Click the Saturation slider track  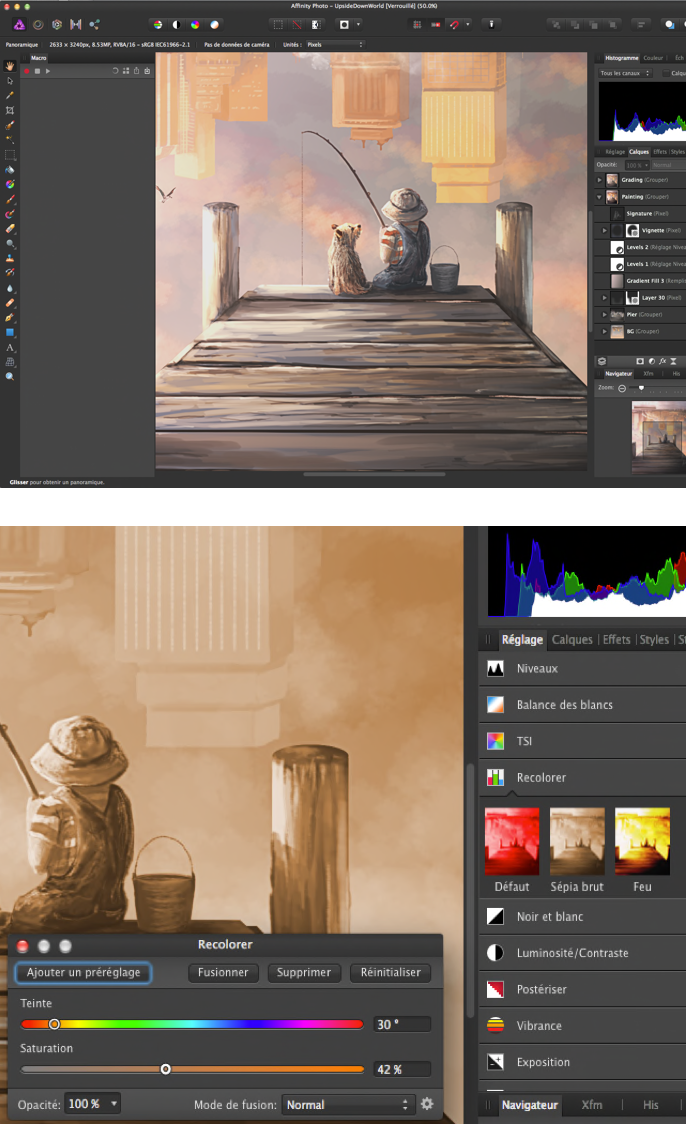point(192,1069)
